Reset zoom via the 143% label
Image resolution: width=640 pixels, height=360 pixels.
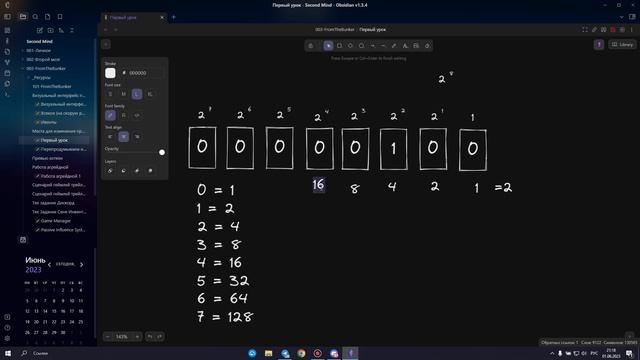click(x=122, y=337)
